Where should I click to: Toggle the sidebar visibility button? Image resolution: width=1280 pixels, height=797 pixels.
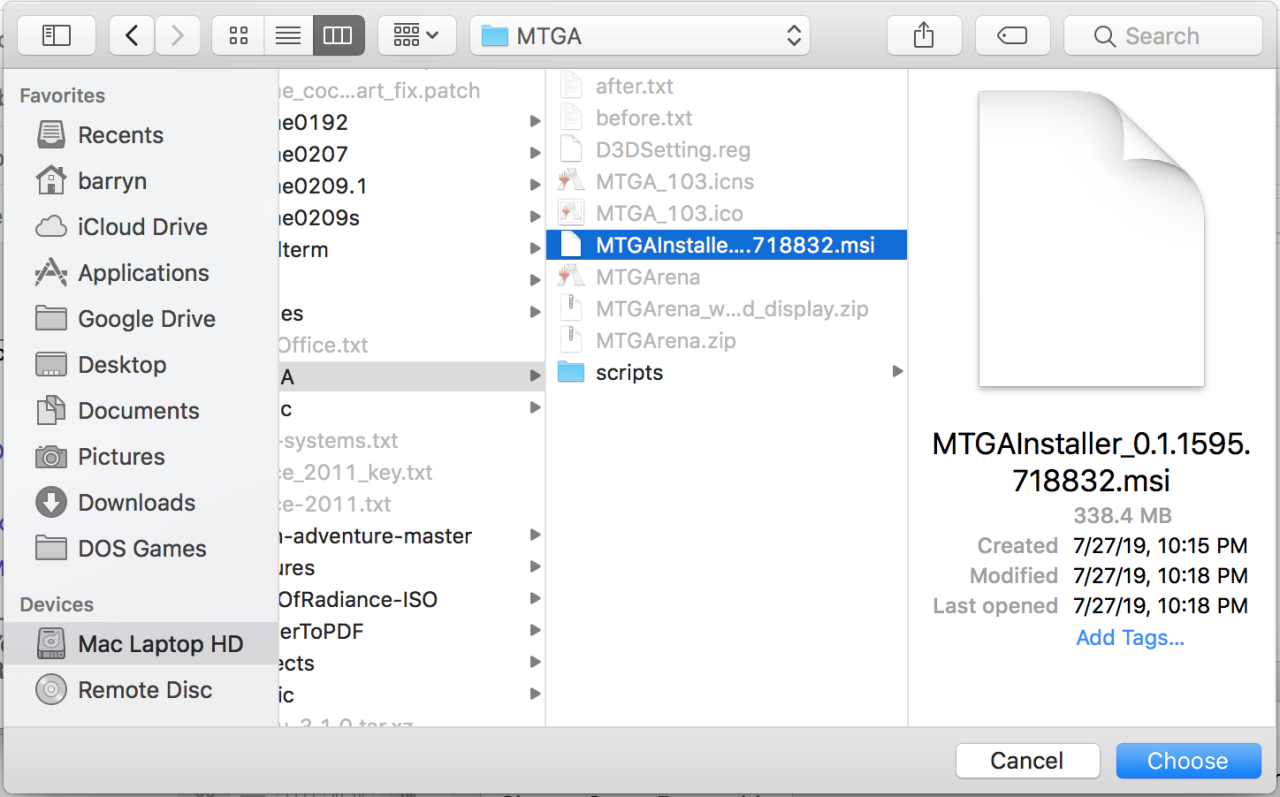coord(57,36)
